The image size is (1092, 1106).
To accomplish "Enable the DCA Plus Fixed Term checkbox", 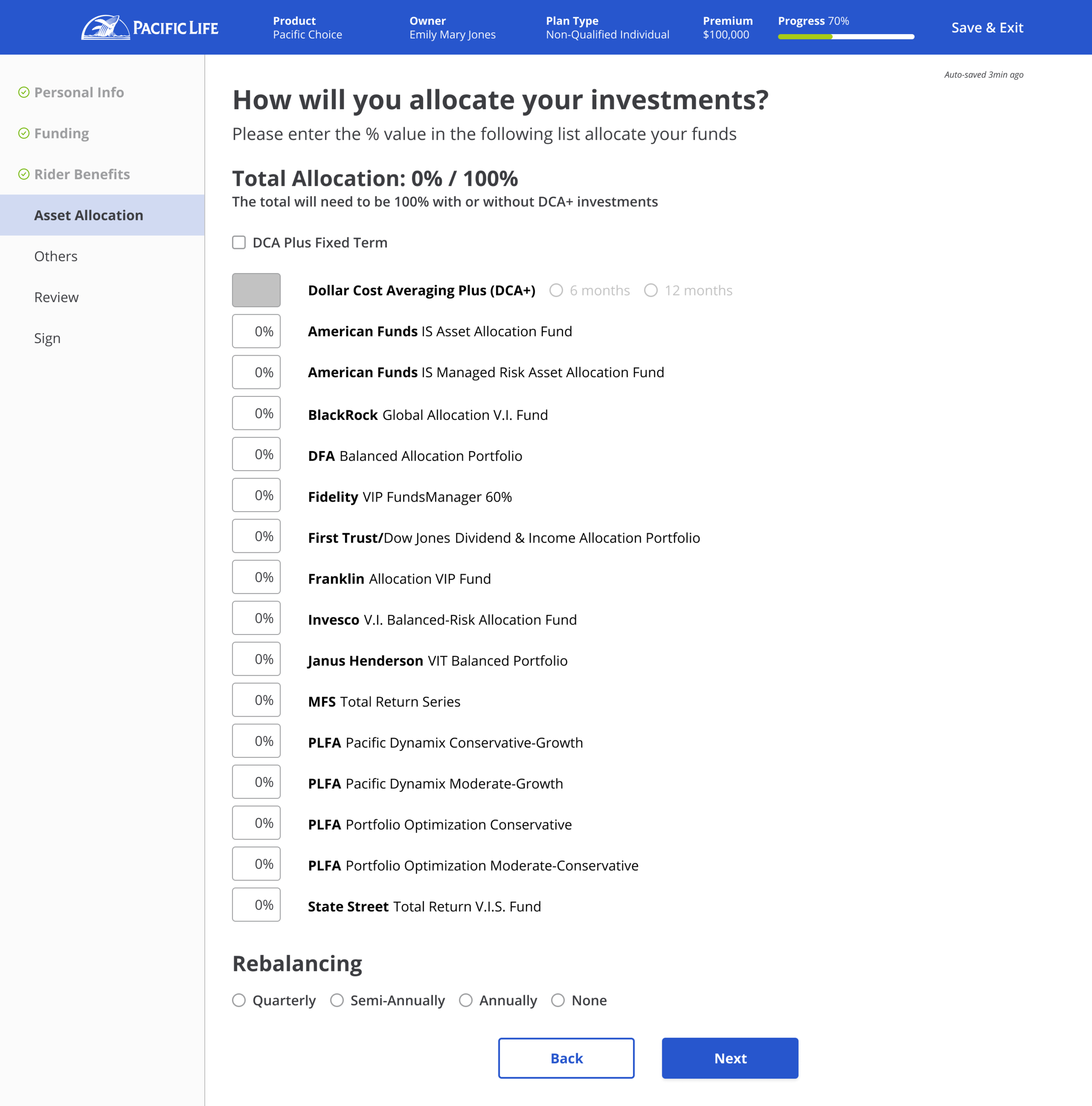I will point(238,243).
